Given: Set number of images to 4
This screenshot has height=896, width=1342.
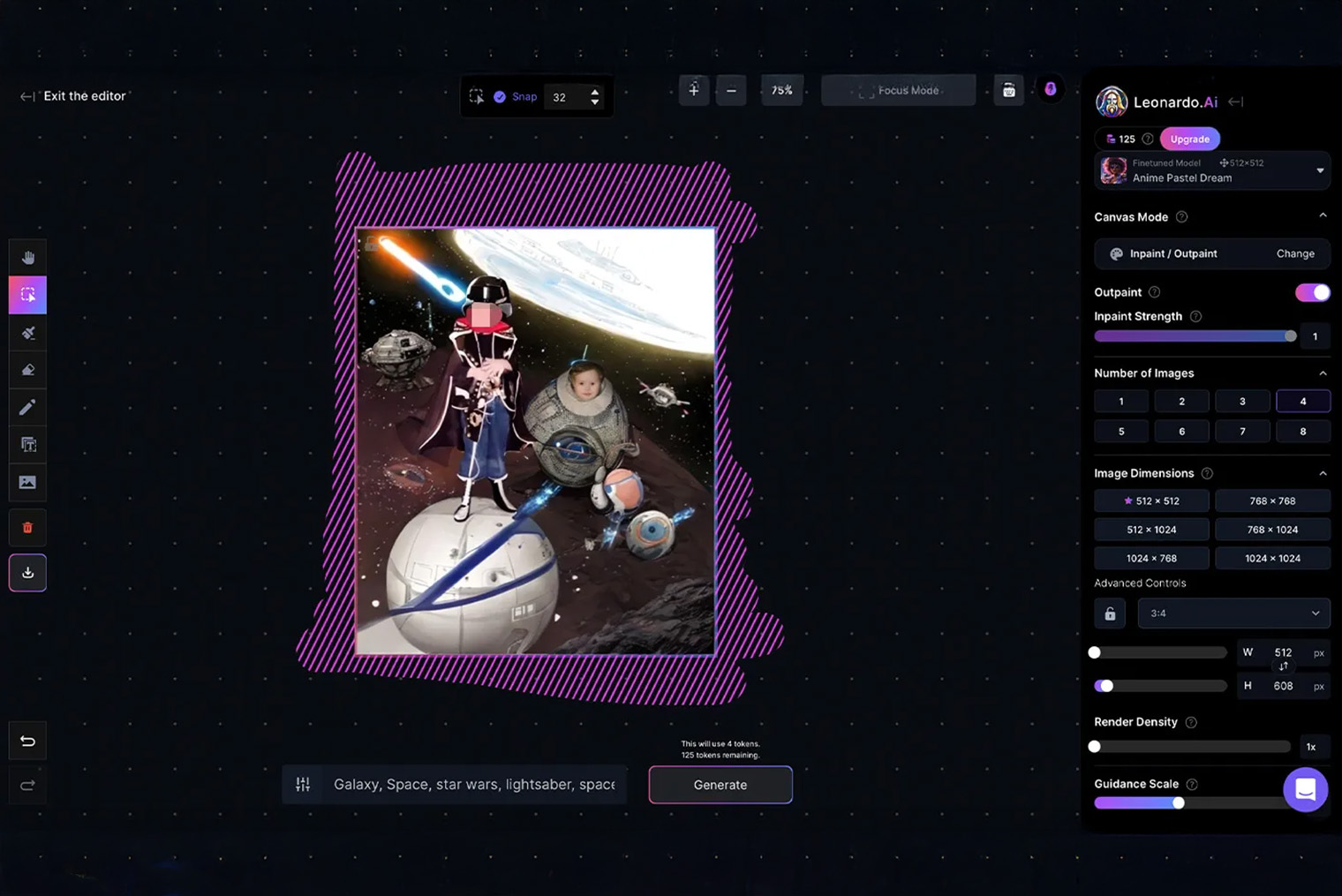Looking at the screenshot, I should click(x=1303, y=402).
